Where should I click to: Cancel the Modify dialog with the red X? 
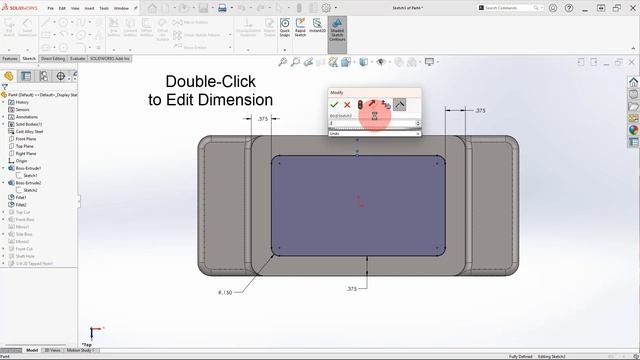coord(347,105)
